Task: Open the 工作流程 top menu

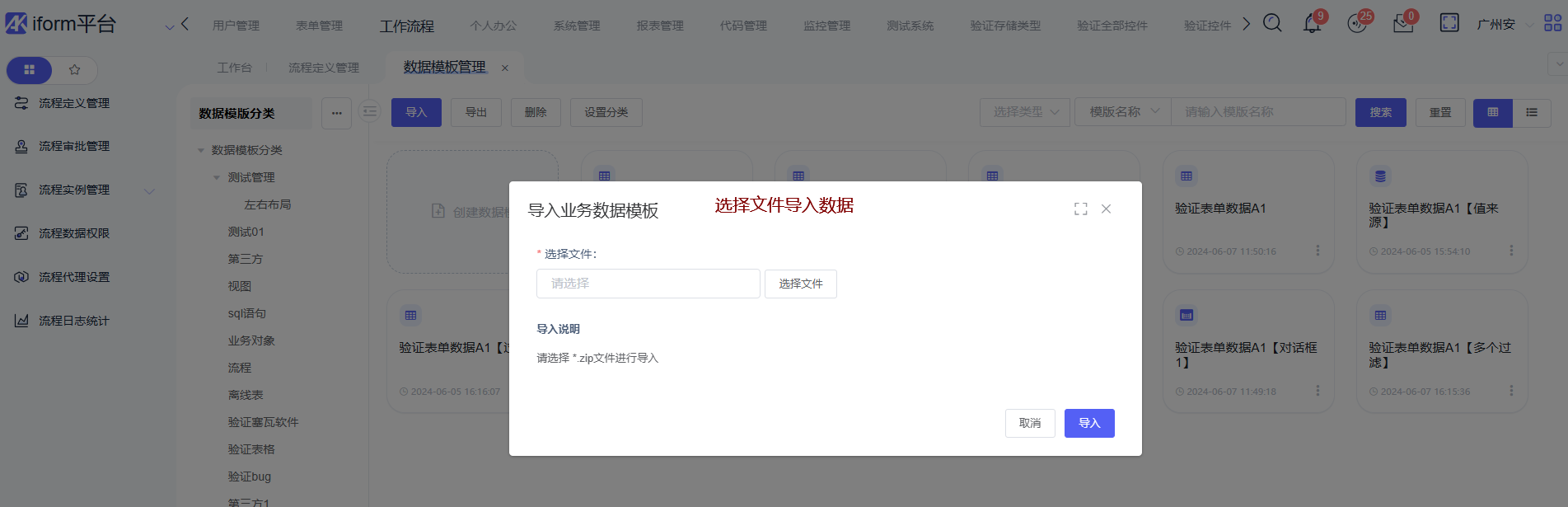Action: coord(406,26)
